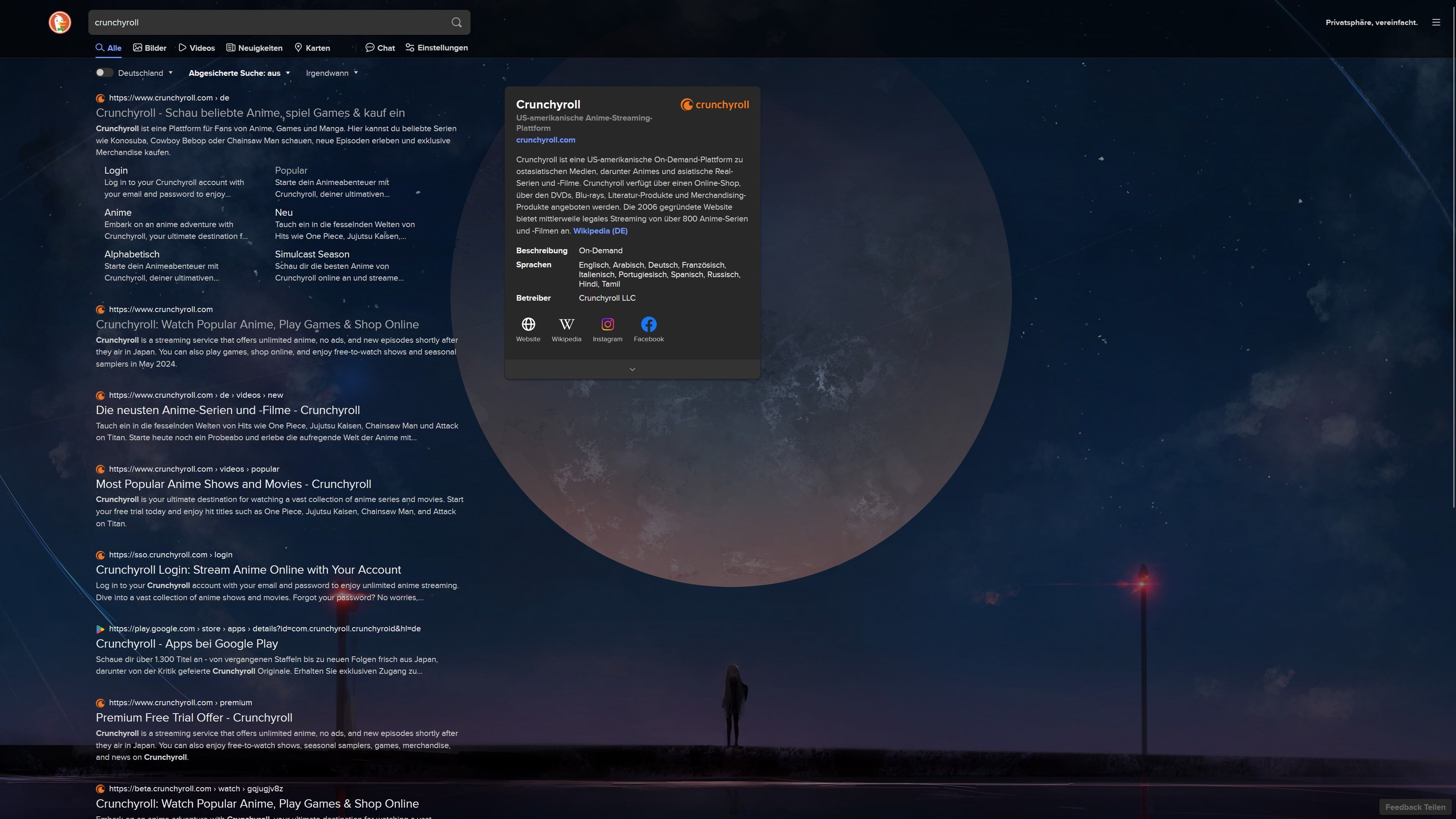This screenshot has width=1456, height=819.
Task: Click favicon of videos › popular result
Action: (x=100, y=470)
